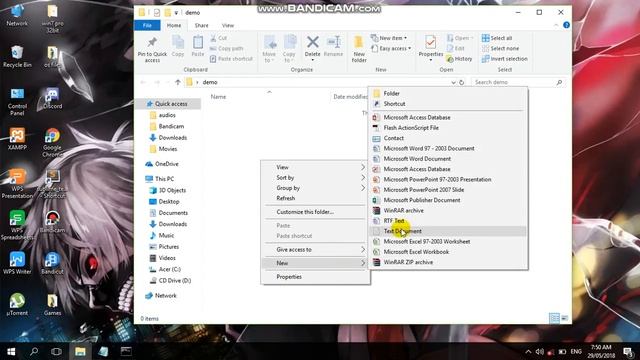Click Select none in ribbon
640x360 pixels.
pyautogui.click(x=500, y=48)
